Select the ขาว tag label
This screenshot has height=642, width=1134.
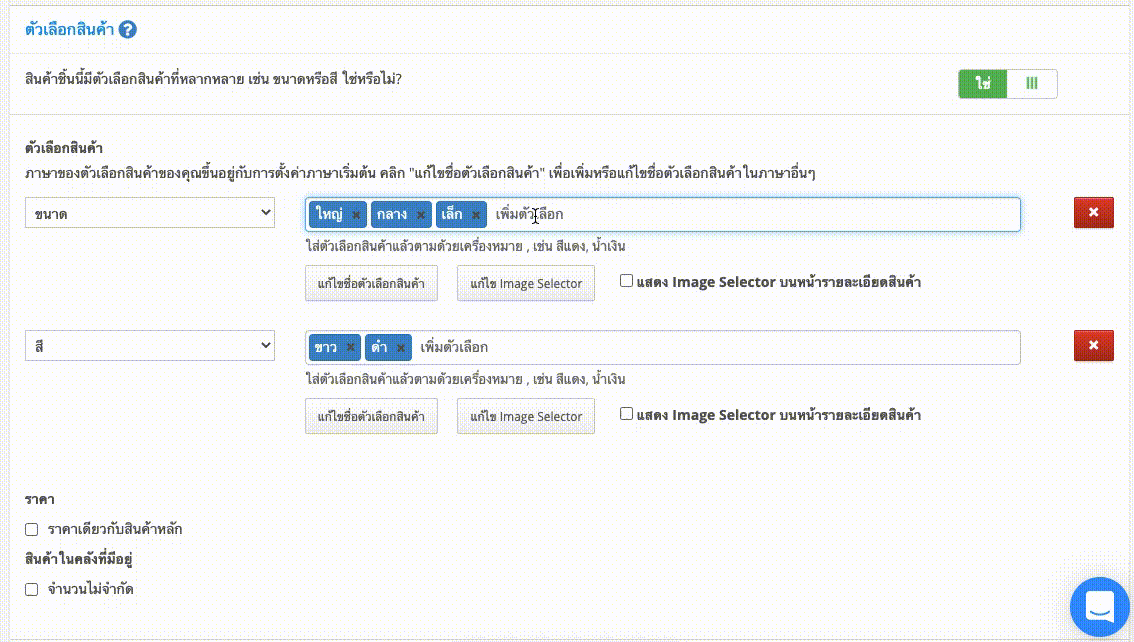click(x=325, y=348)
